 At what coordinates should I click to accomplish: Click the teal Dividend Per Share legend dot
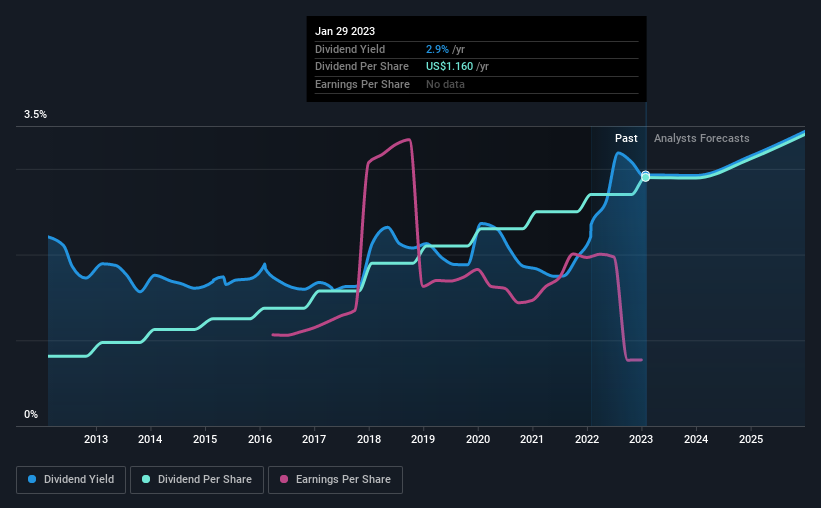point(146,479)
